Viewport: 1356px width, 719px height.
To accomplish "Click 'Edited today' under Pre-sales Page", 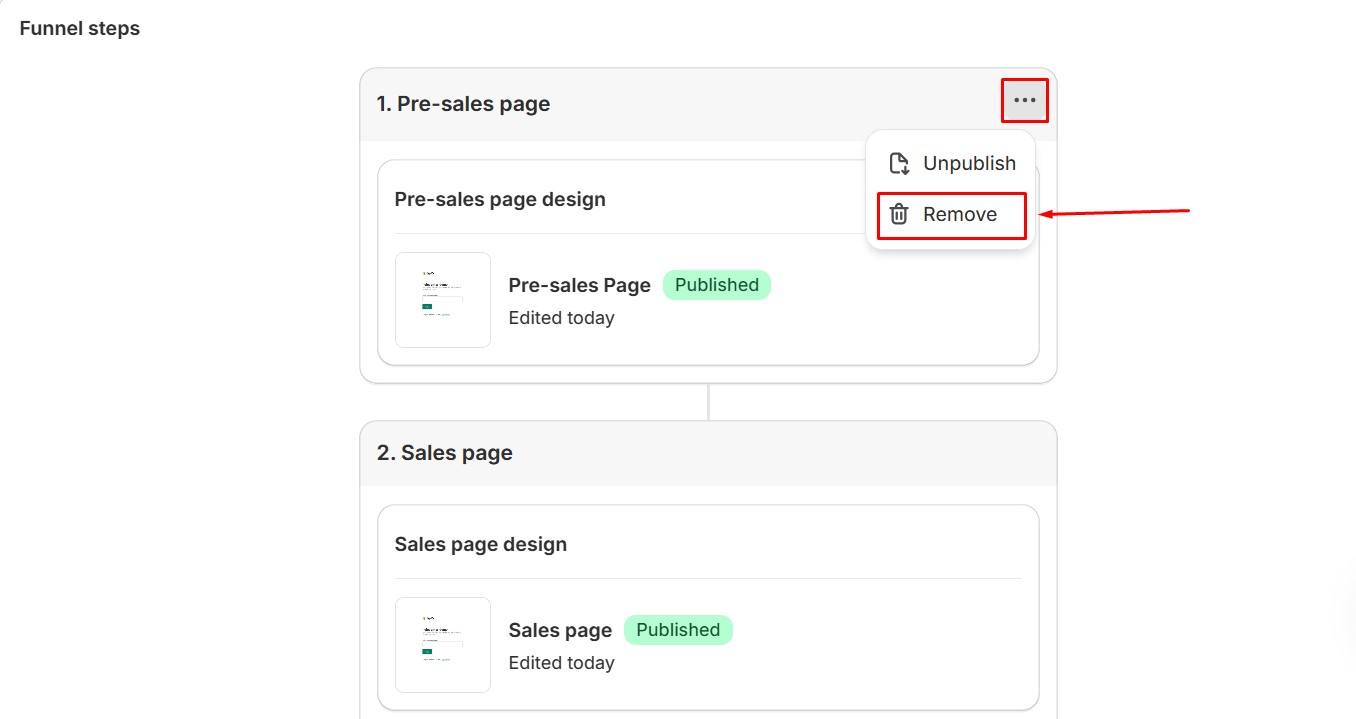I will click(x=561, y=318).
